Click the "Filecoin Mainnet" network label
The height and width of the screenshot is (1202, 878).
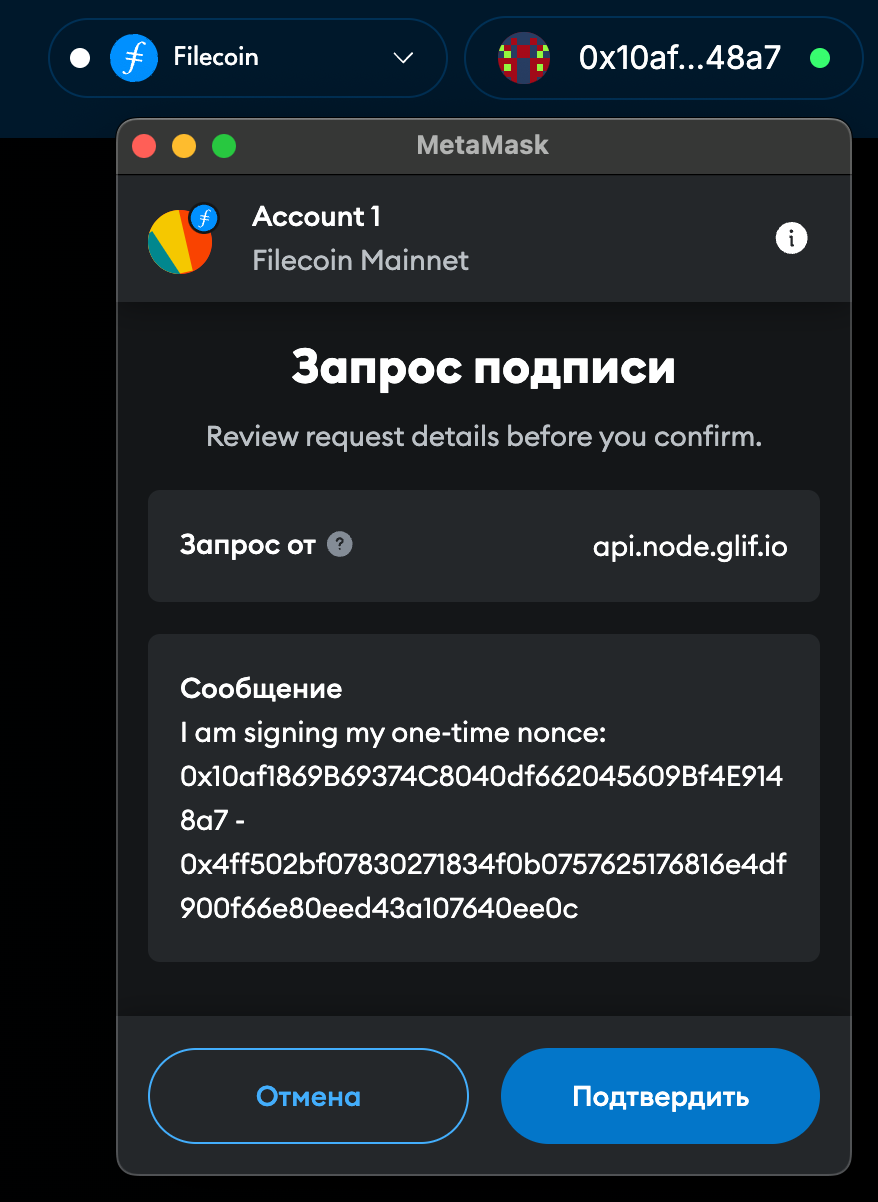click(360, 261)
